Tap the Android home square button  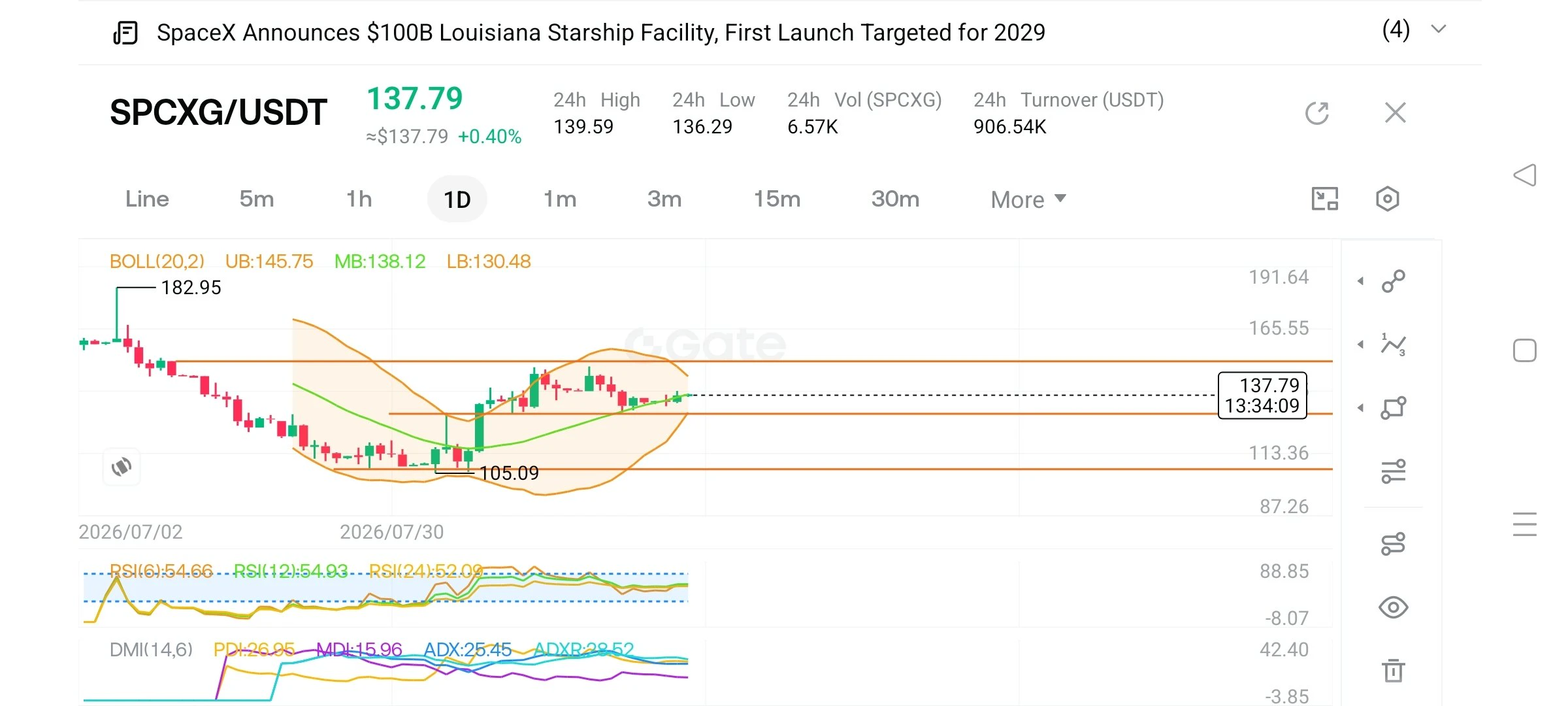[x=1525, y=350]
